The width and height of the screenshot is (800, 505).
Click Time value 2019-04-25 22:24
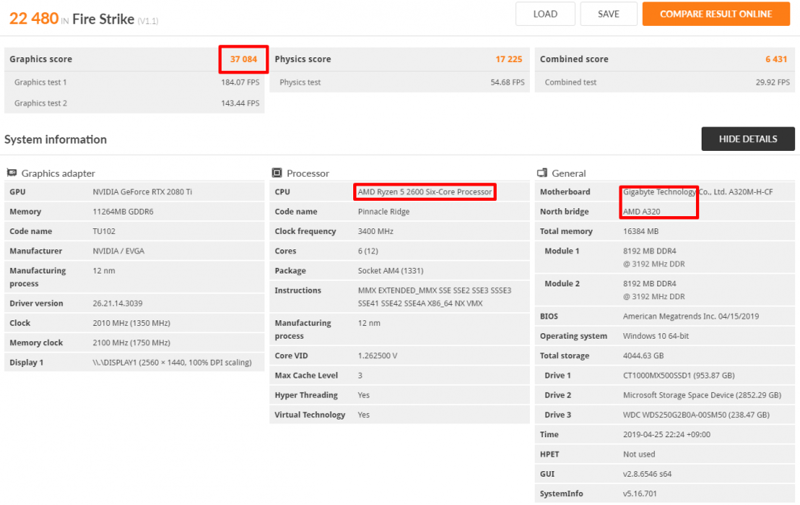(x=666, y=435)
